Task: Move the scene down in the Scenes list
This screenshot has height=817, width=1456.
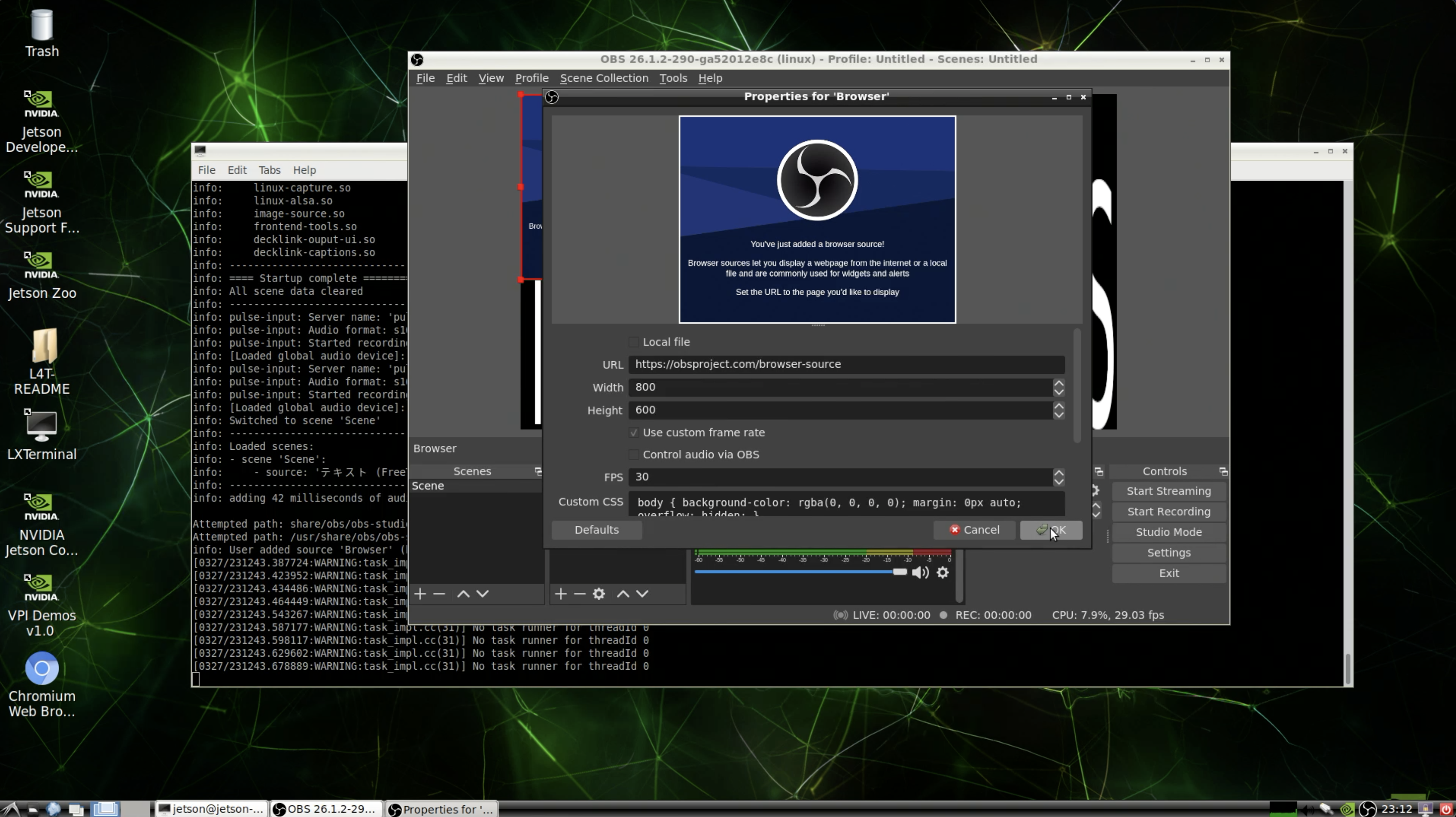Action: (x=482, y=594)
